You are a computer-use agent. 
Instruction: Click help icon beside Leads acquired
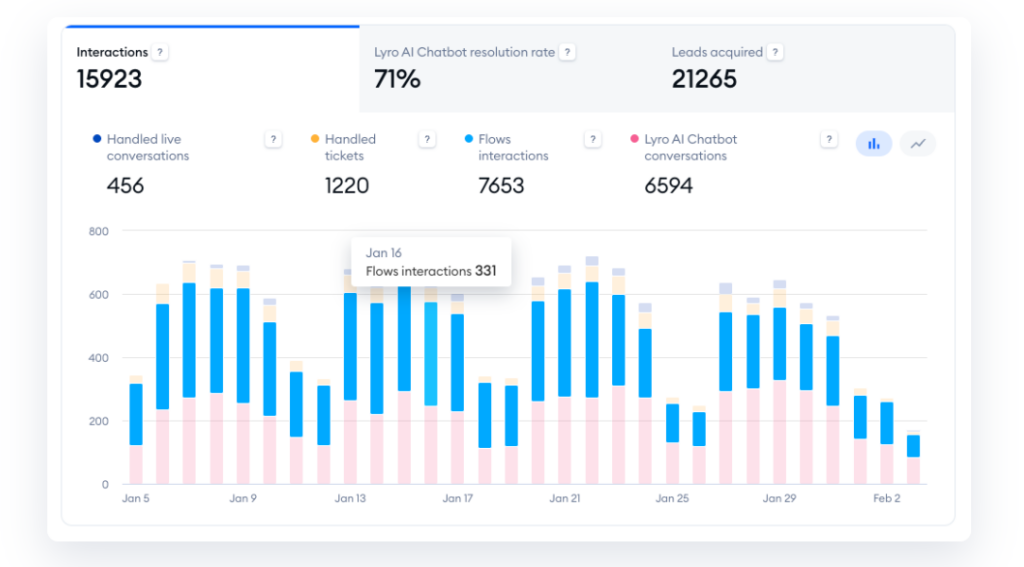(775, 52)
